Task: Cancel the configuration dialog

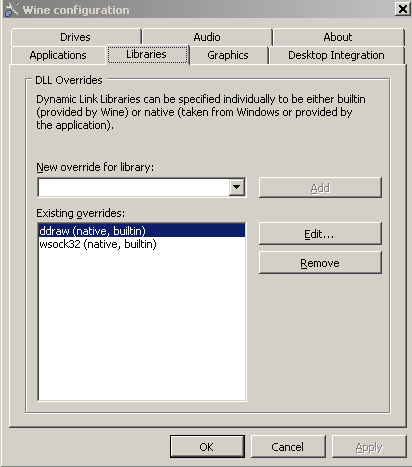Action: pos(288,446)
